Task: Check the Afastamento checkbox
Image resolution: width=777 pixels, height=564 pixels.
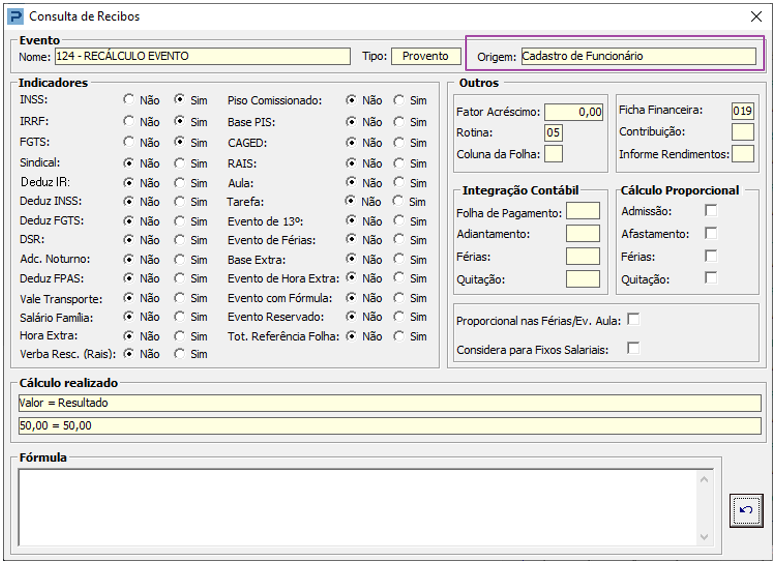Action: (x=711, y=233)
